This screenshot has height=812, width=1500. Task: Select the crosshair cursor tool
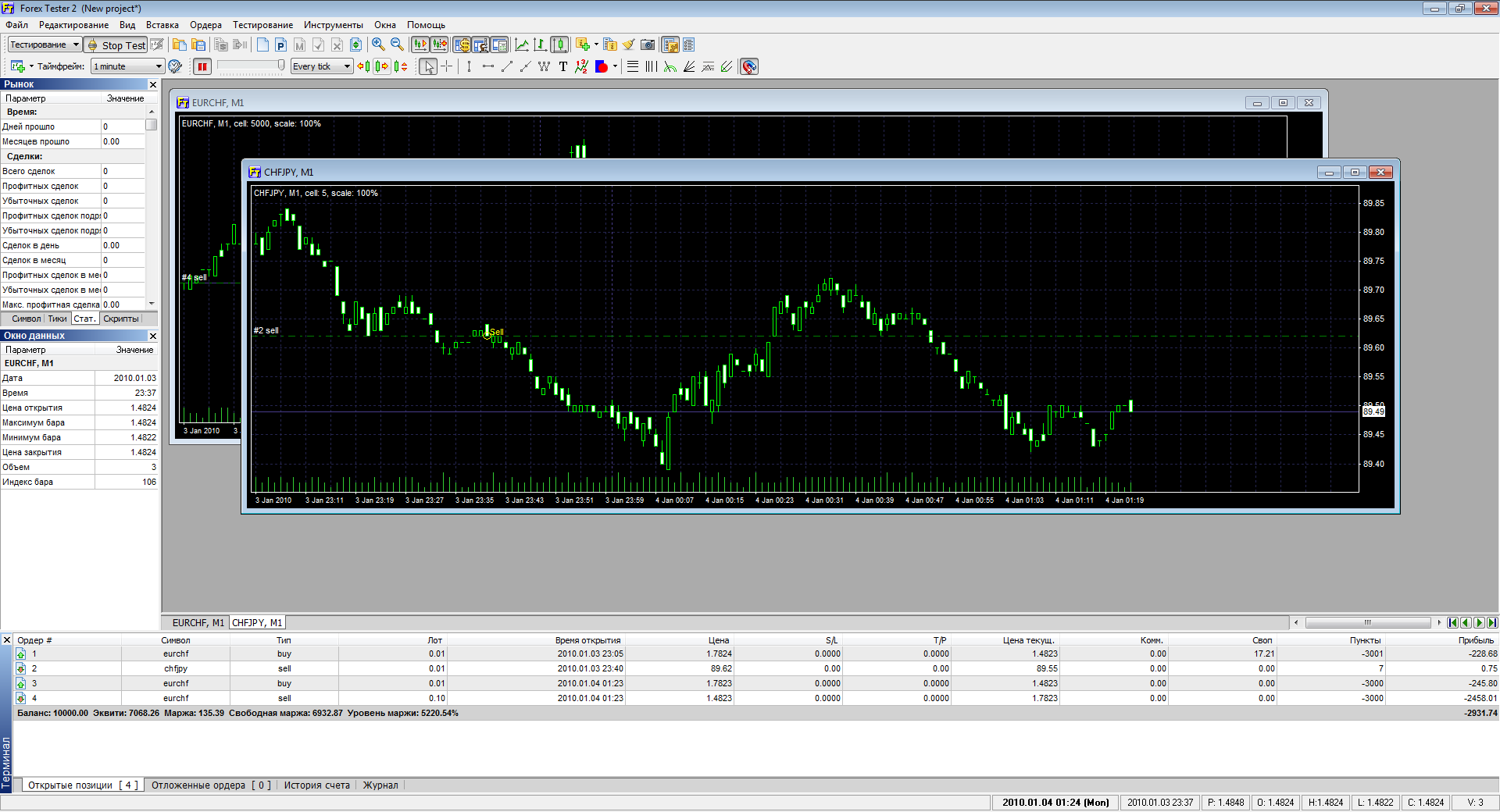coord(447,66)
